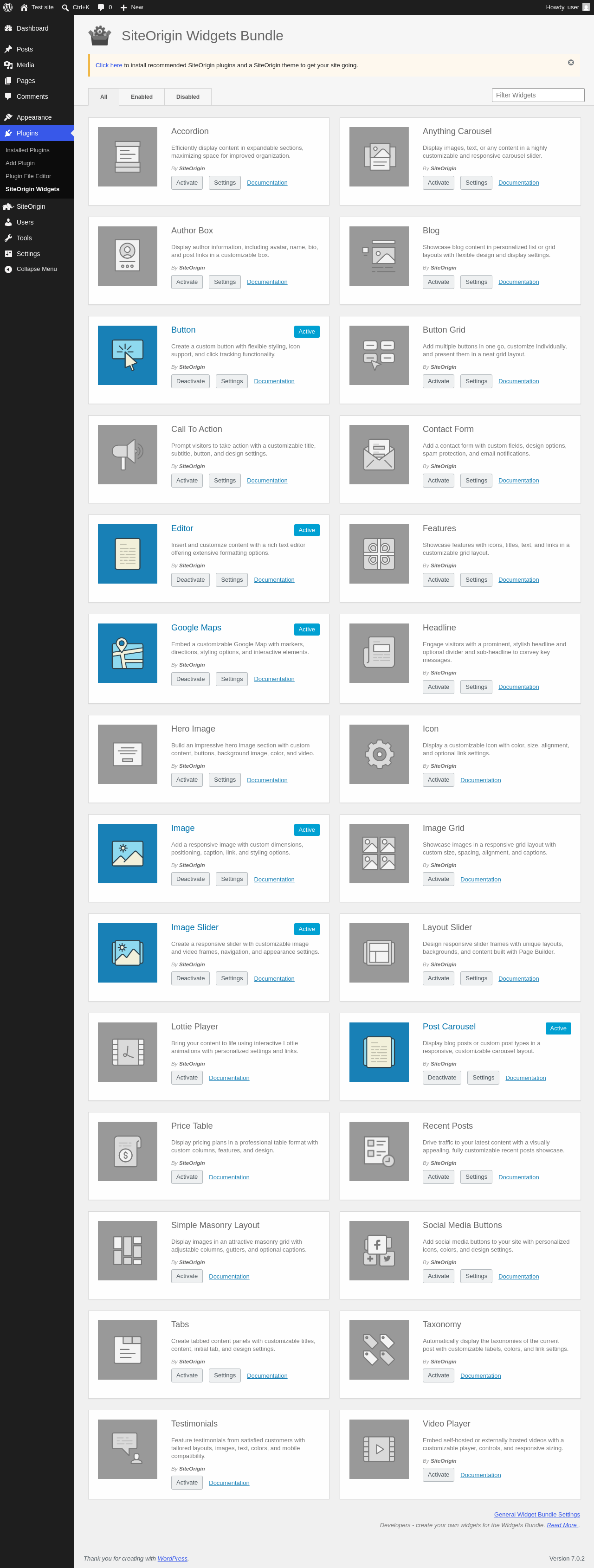Follow the Read More developers link

(x=562, y=1525)
